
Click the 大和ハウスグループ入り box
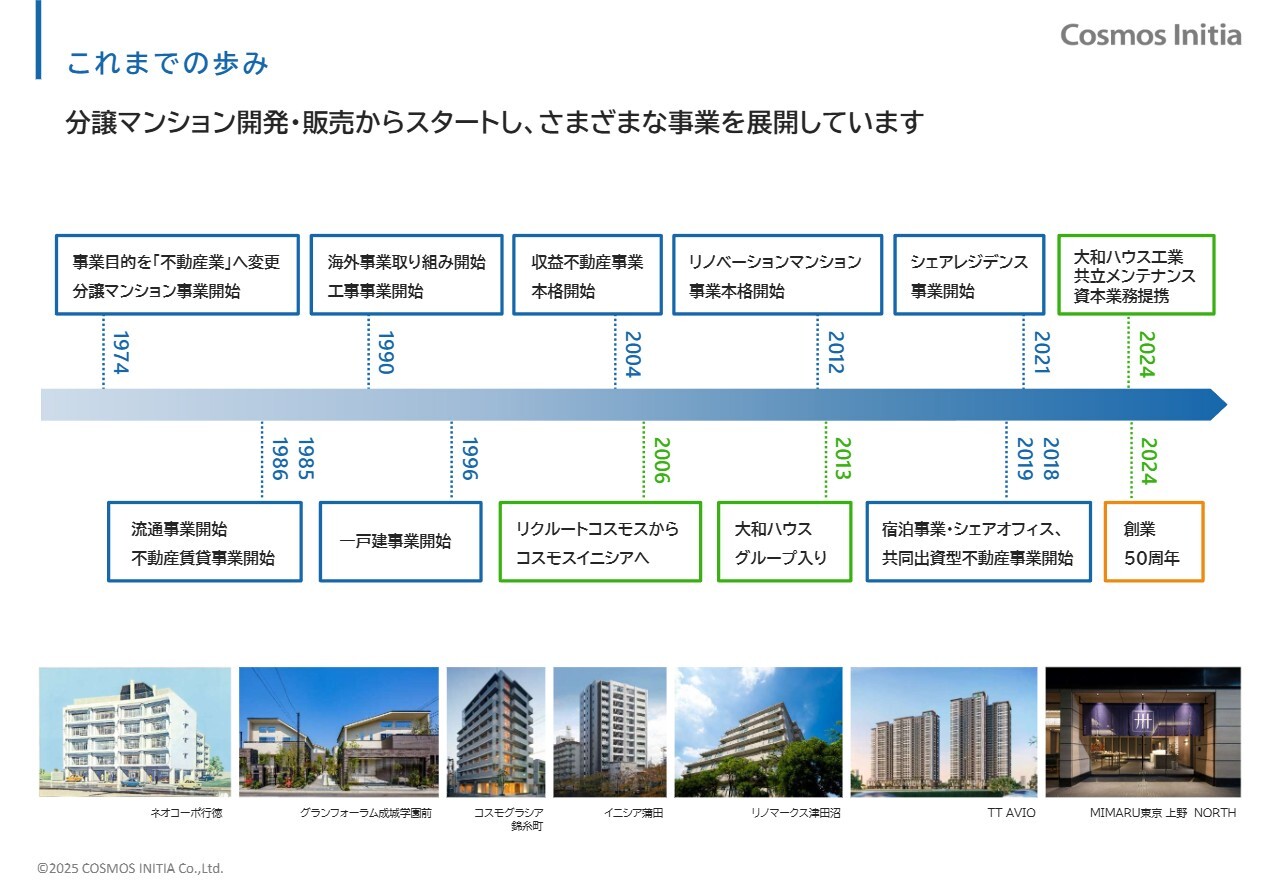[x=784, y=542]
